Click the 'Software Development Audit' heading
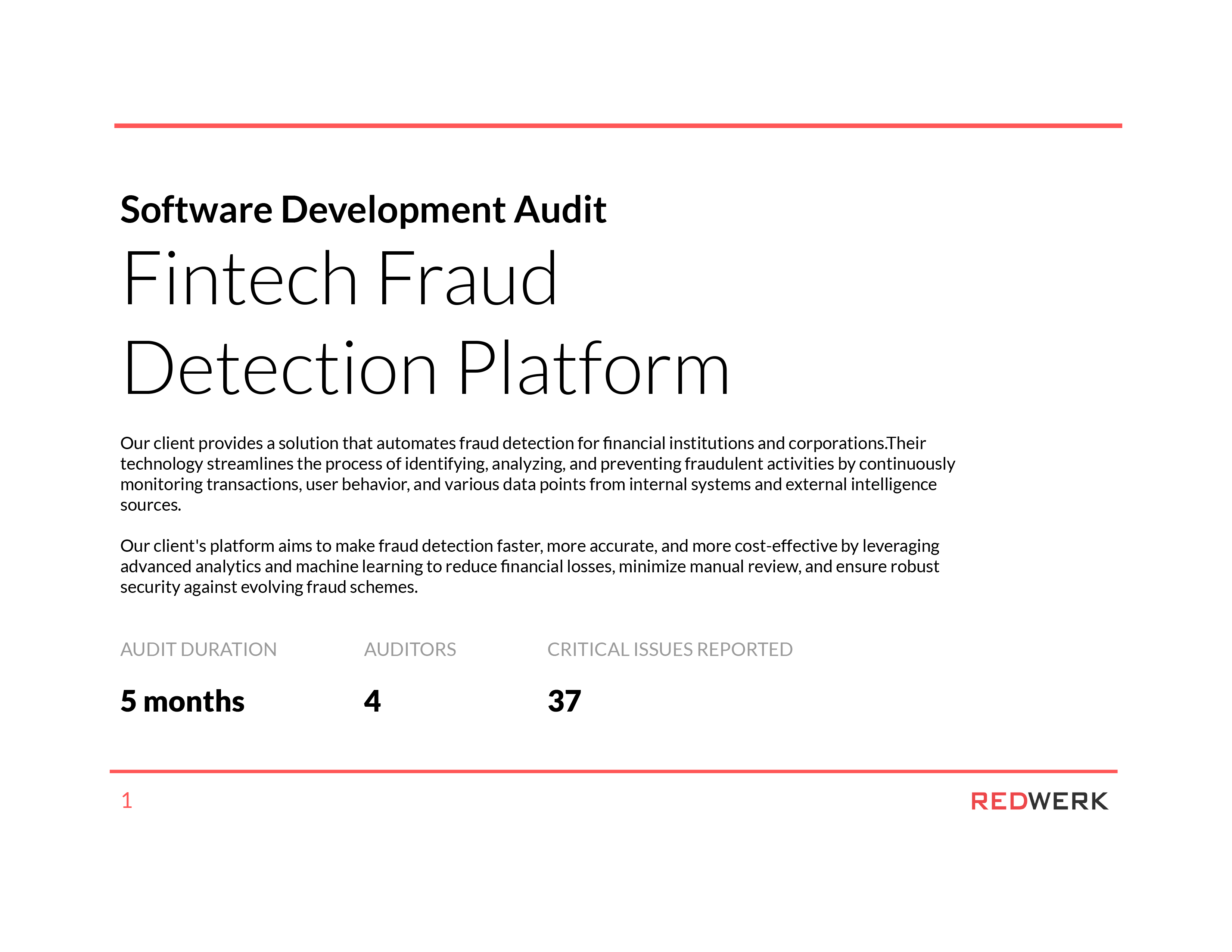 coord(363,210)
